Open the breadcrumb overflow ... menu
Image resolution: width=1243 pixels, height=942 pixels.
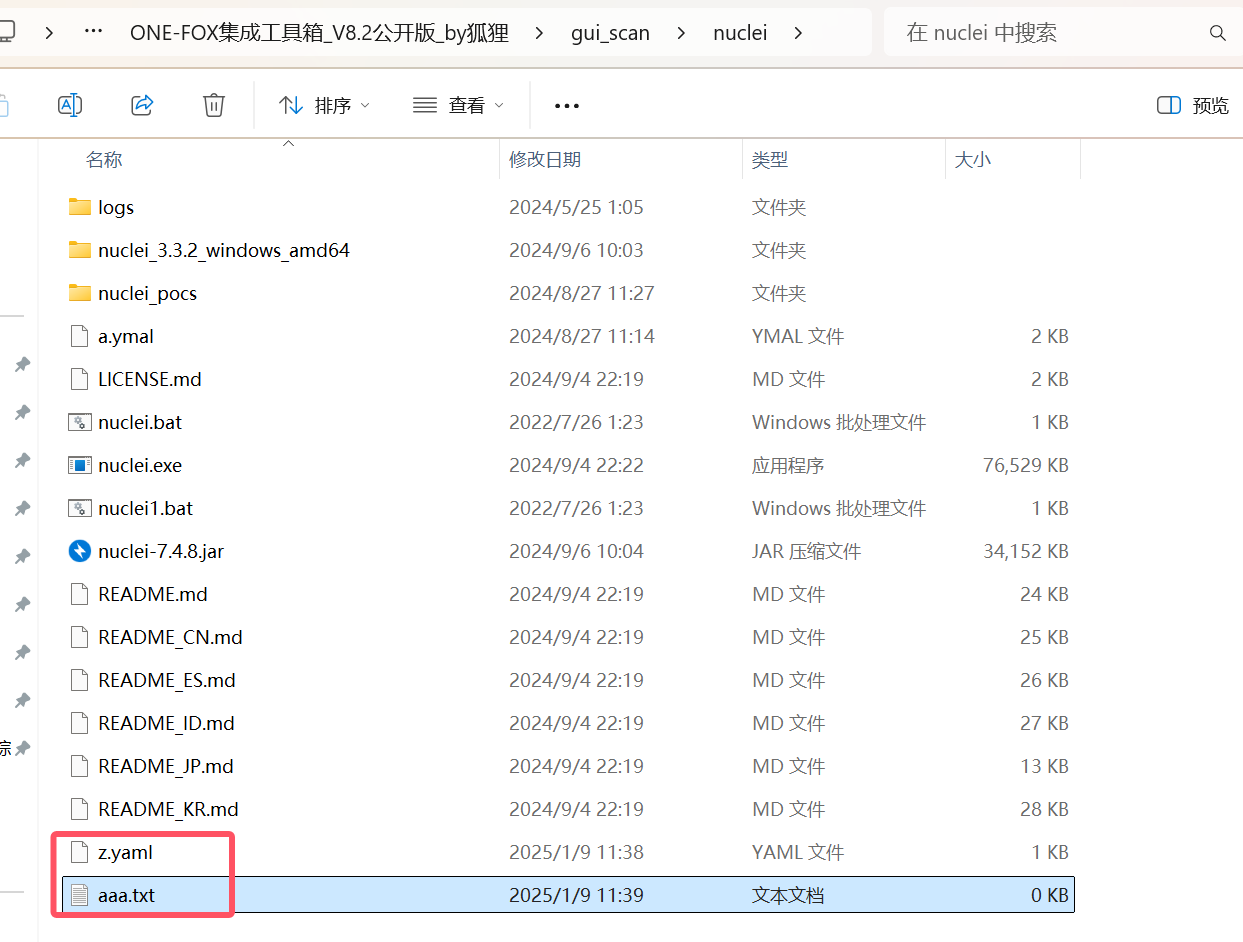pos(92,32)
